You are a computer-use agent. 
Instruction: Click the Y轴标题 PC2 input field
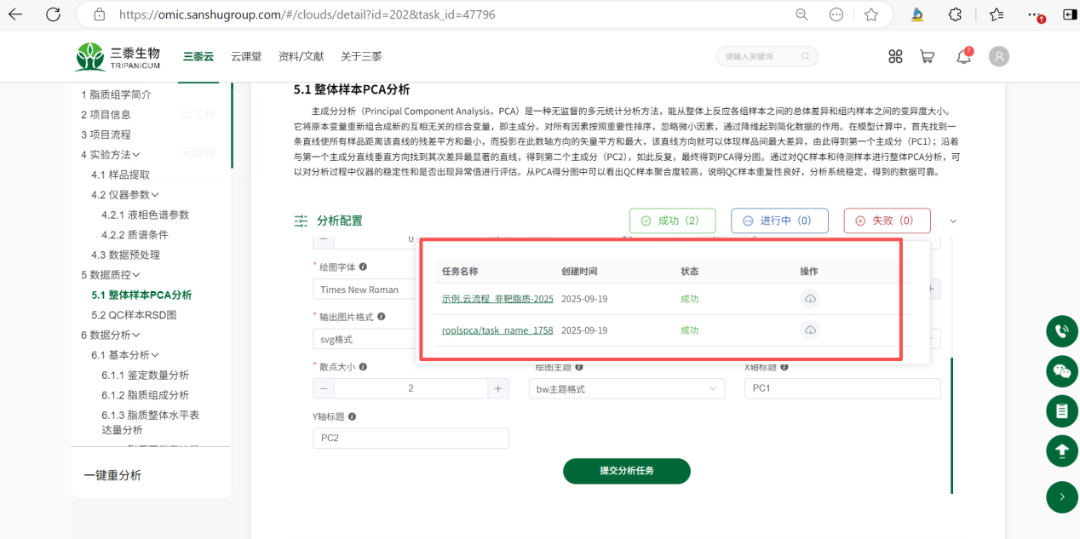click(410, 439)
